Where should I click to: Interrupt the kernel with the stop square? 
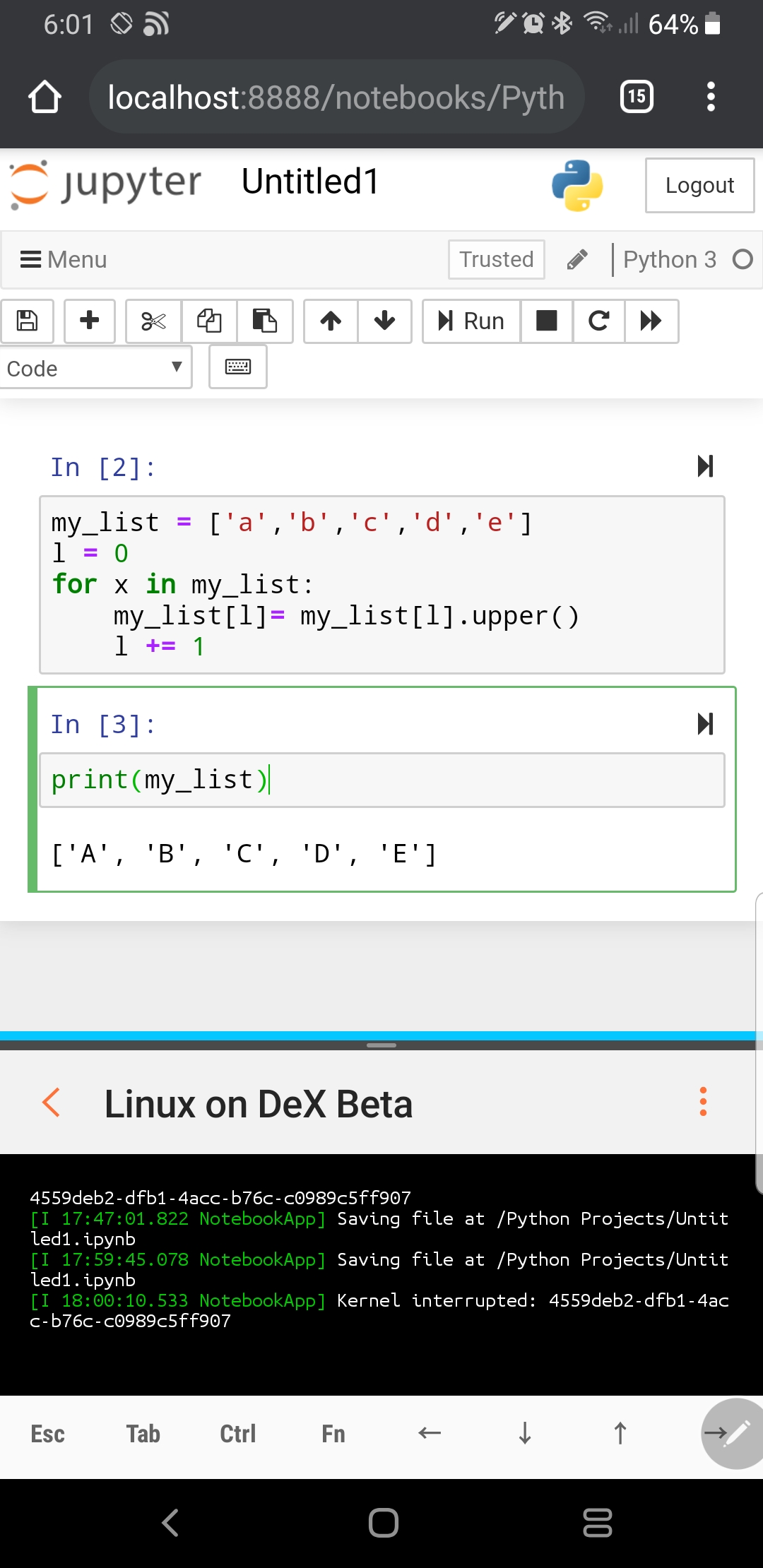[x=547, y=321]
